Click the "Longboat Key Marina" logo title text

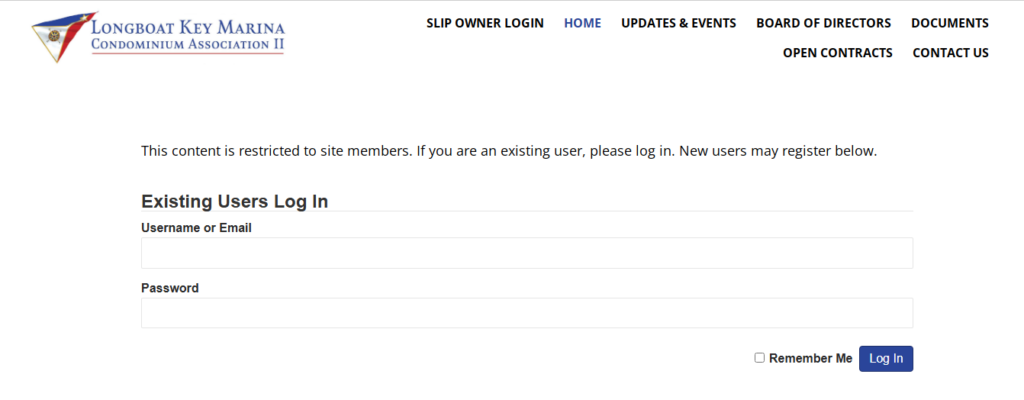[187, 26]
